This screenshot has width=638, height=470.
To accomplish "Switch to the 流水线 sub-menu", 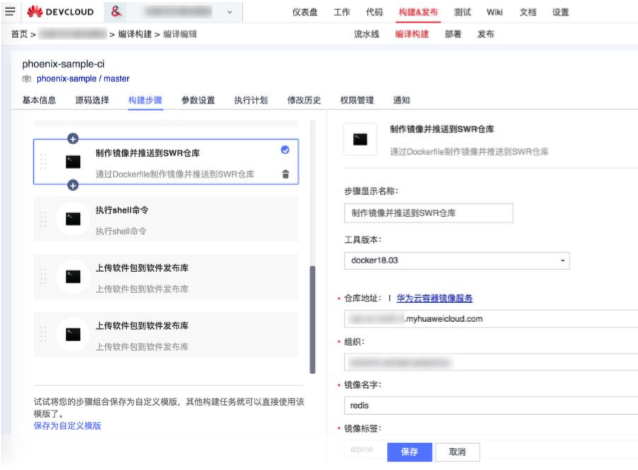I will click(x=366, y=34).
